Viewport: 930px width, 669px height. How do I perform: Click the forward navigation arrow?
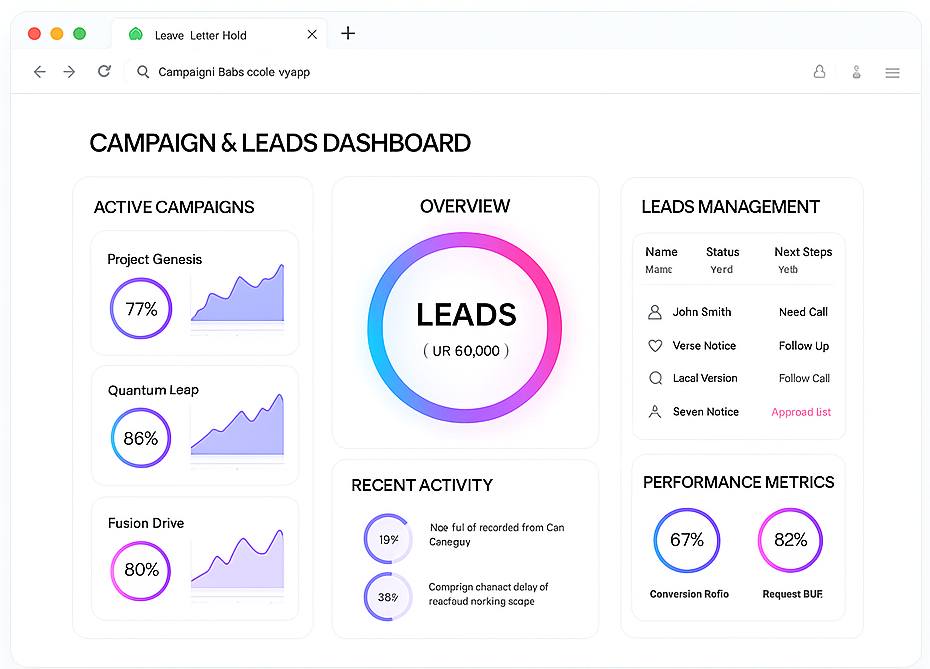68,72
